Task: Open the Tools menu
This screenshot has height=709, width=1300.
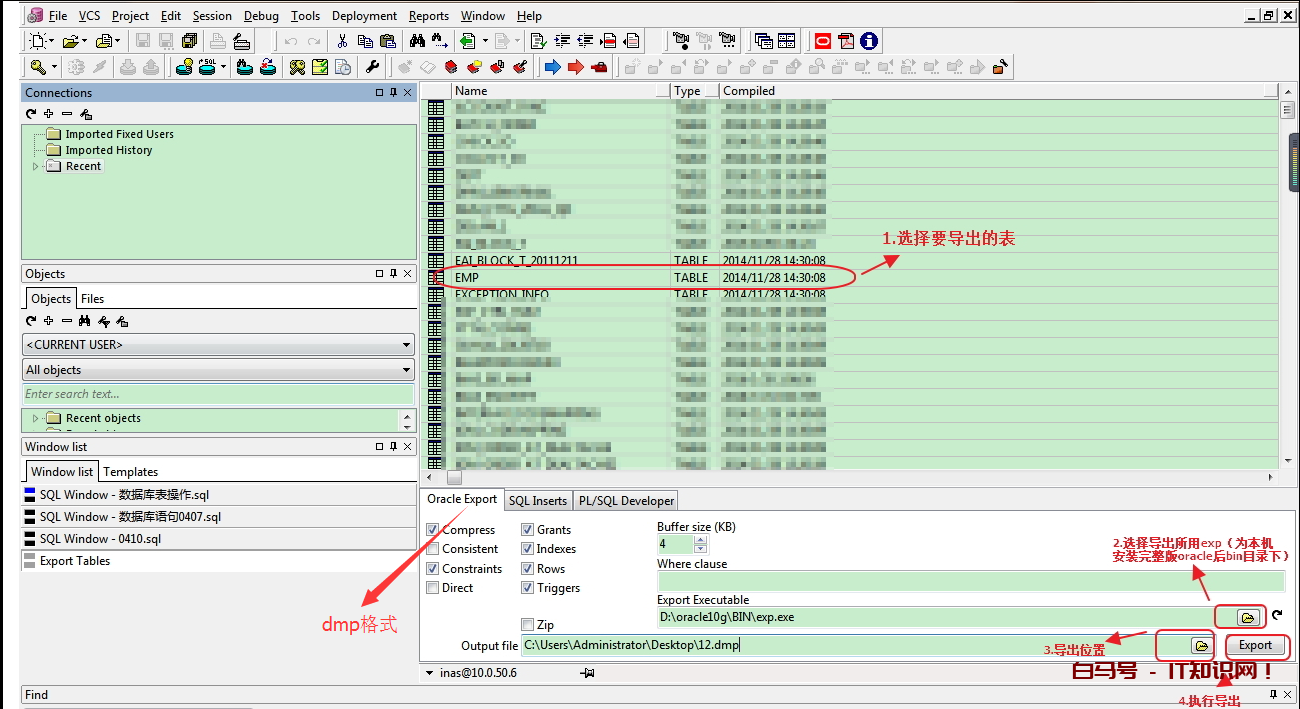Action: 305,16
